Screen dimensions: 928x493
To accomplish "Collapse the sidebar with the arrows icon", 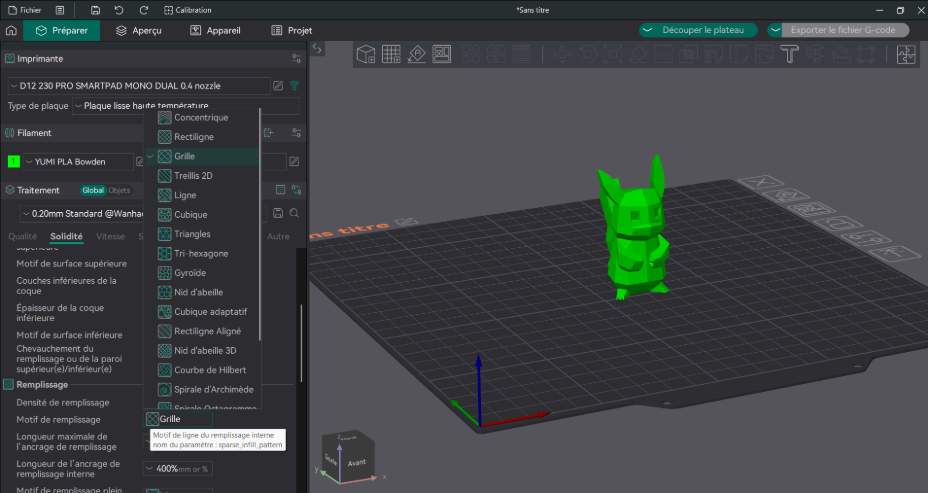I will (317, 49).
